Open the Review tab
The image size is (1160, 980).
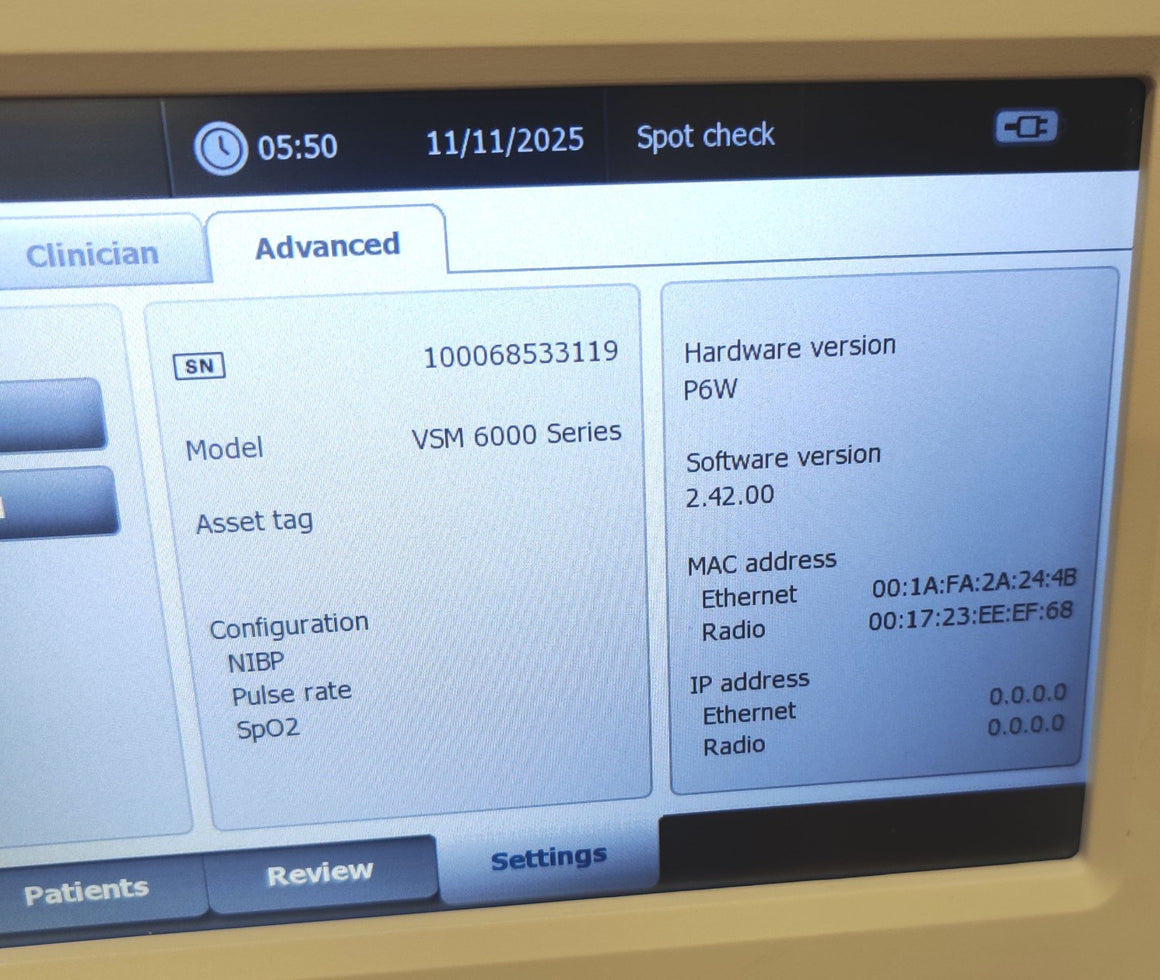(320, 873)
